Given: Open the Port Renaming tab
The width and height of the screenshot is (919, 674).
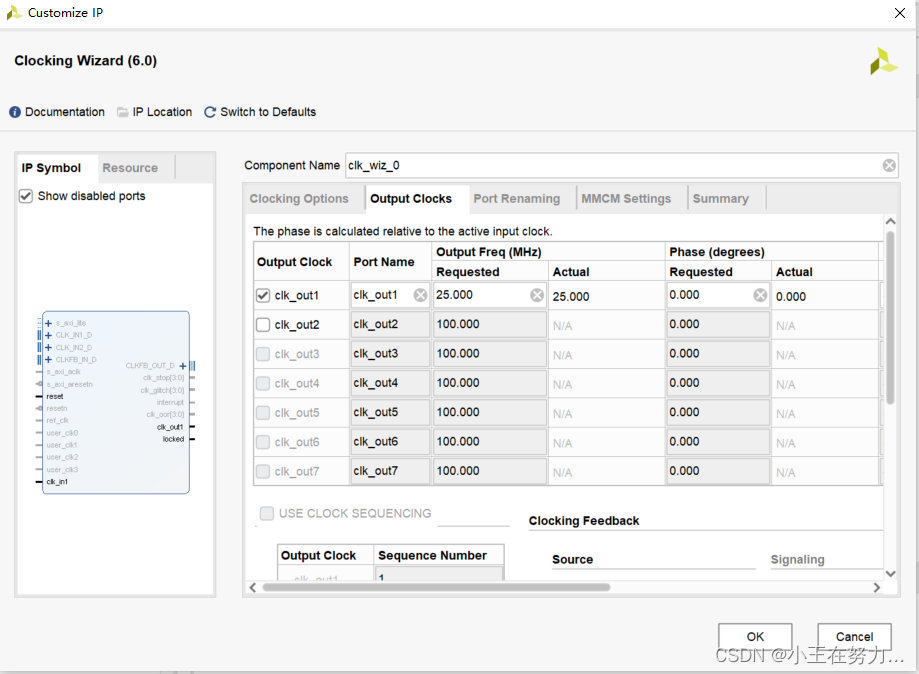Looking at the screenshot, I should point(516,199).
